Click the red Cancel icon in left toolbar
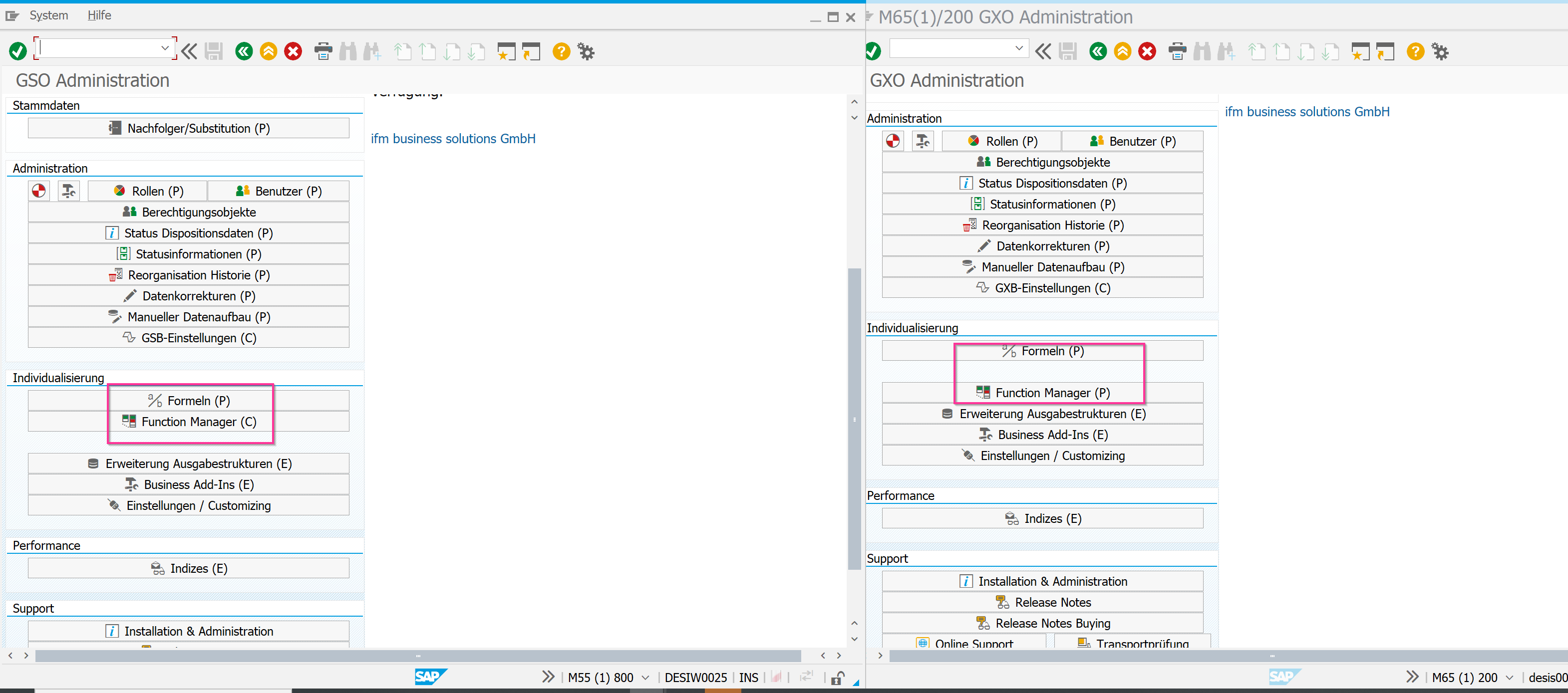 click(294, 51)
